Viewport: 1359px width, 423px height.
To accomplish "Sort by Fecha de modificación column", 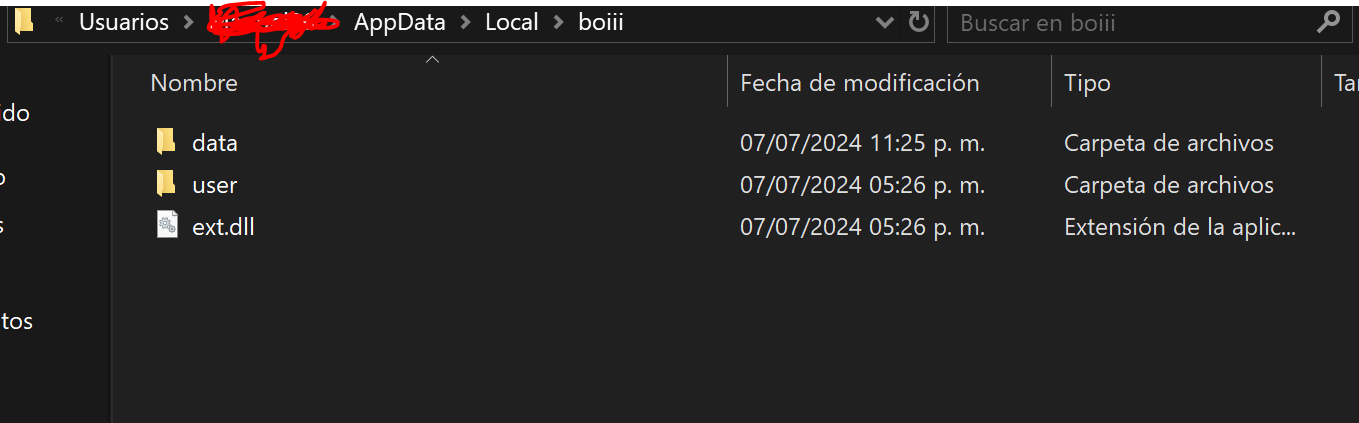I will point(859,83).
